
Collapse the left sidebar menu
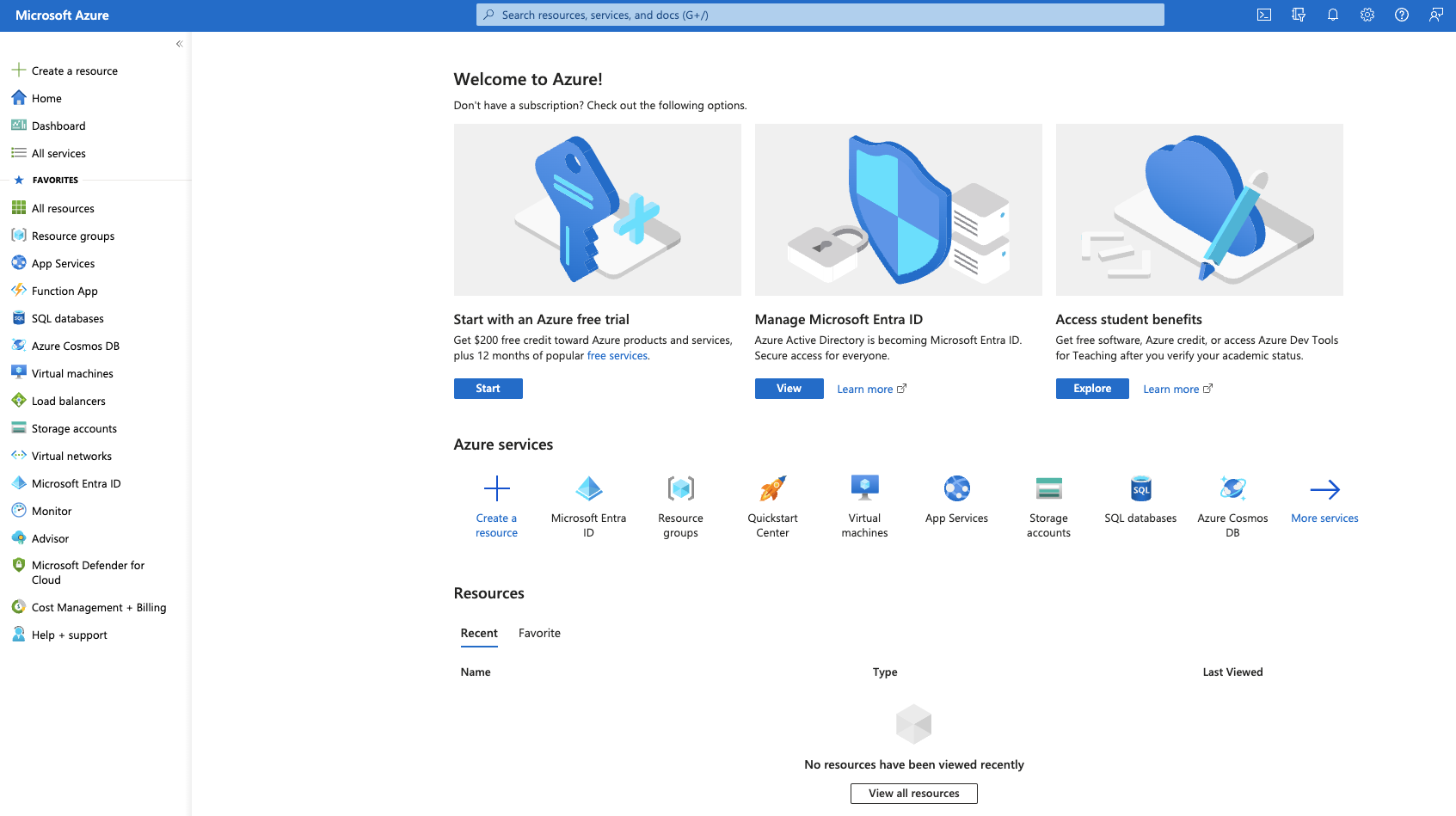(x=179, y=44)
